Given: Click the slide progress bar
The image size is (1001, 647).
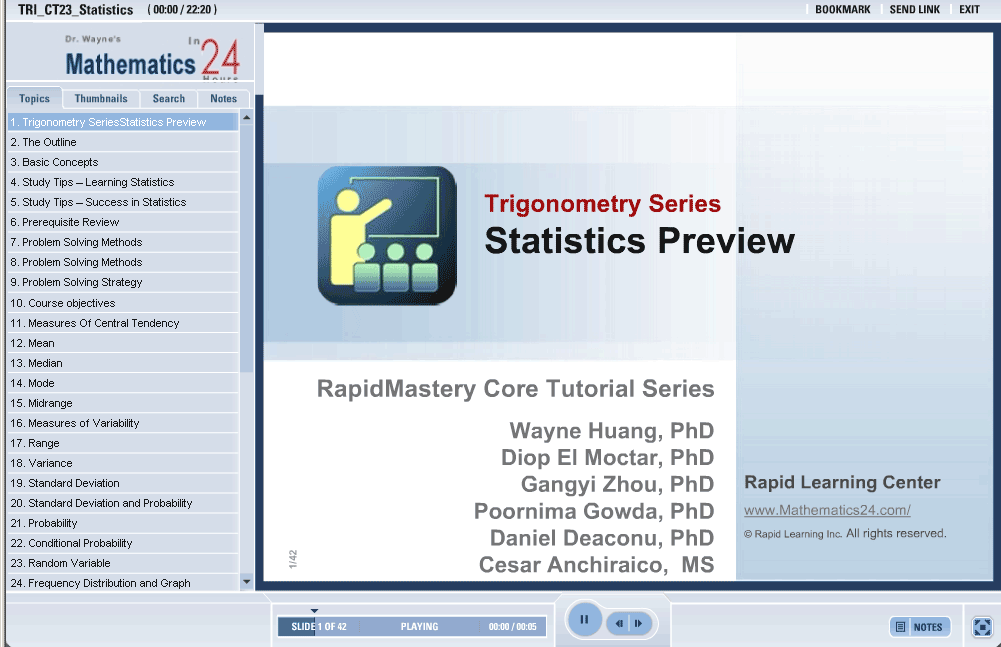Looking at the screenshot, I should 412,627.
